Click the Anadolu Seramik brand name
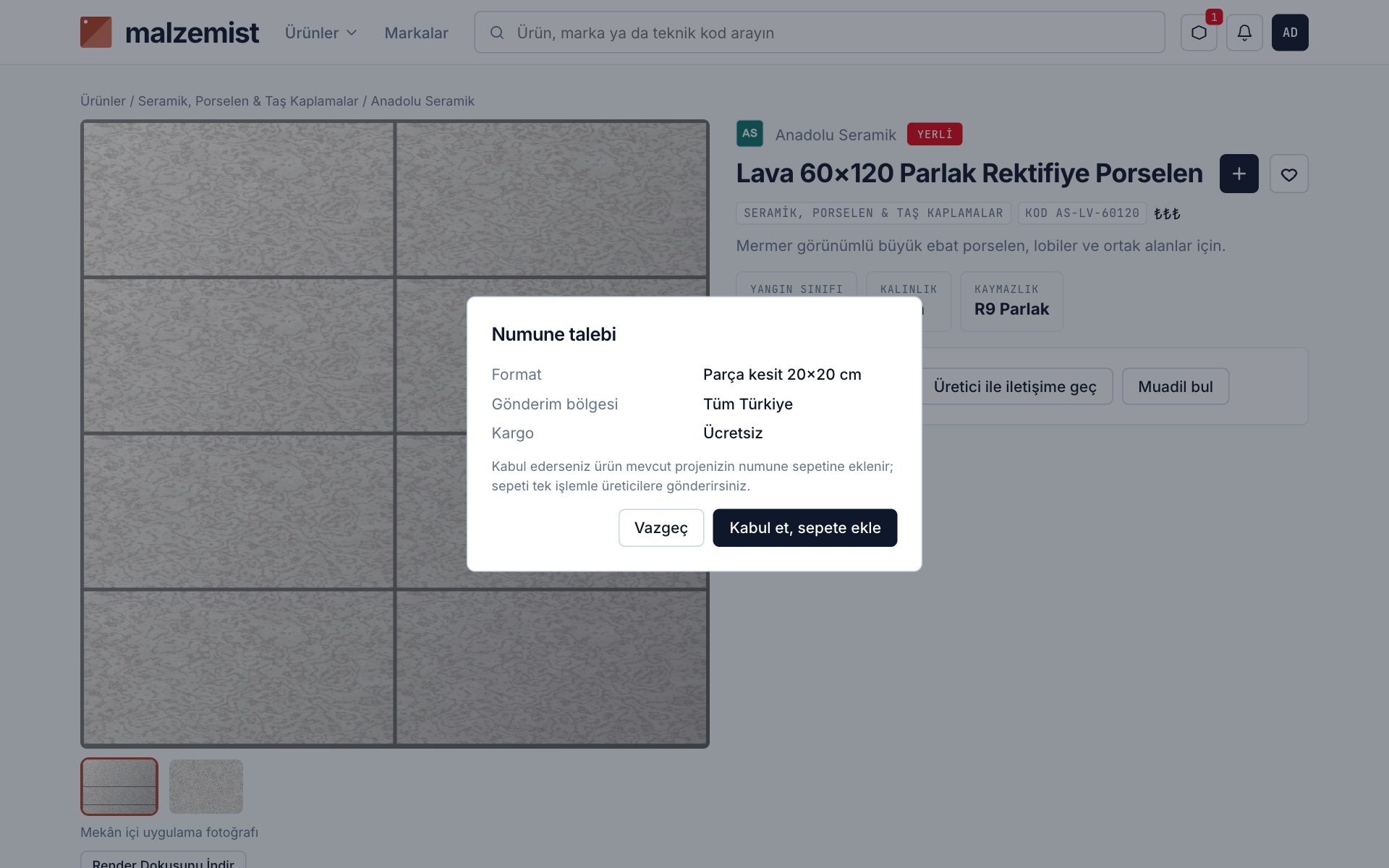Screen dimensions: 1389x868 [x=836, y=135]
